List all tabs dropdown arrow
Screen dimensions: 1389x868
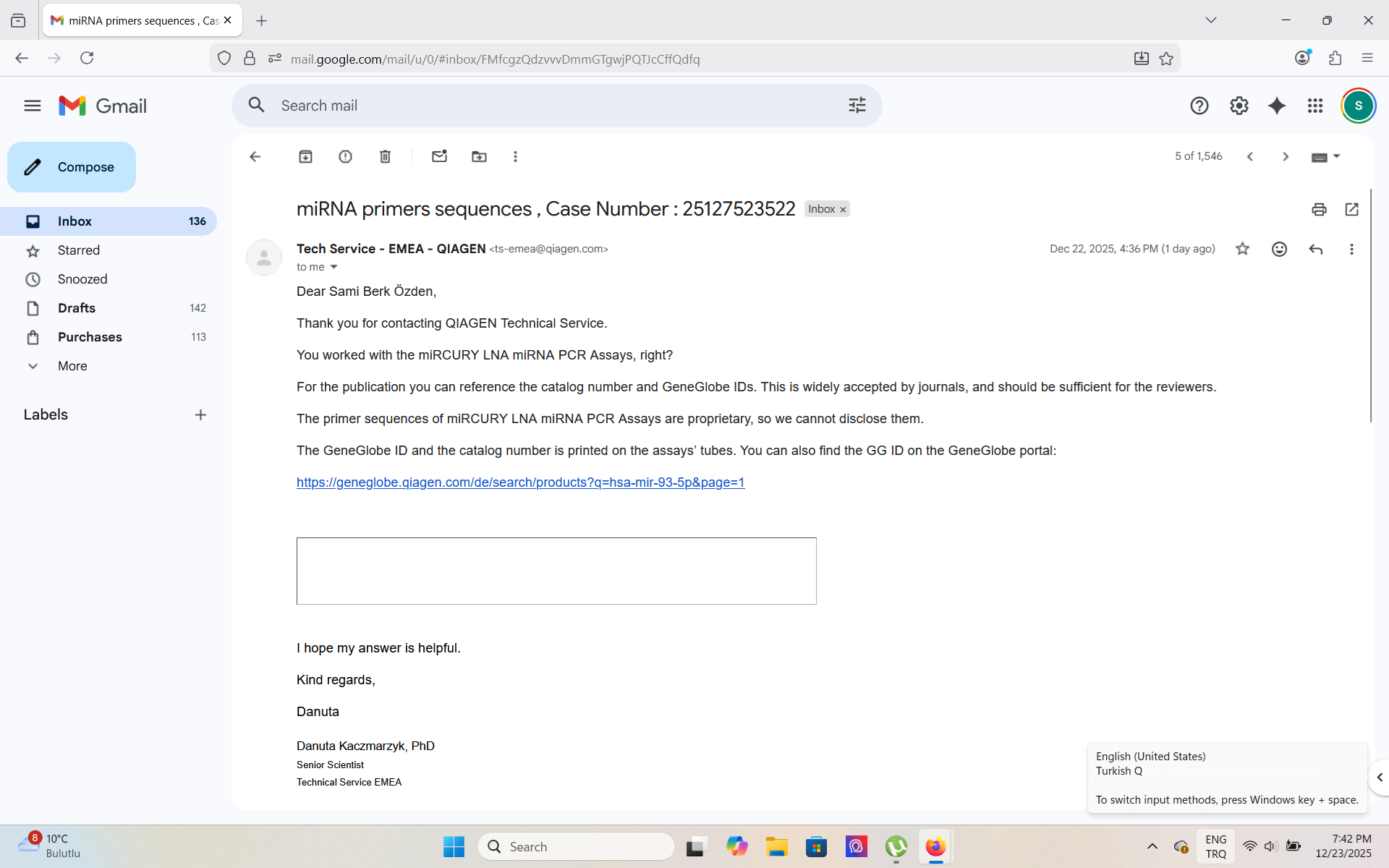click(1211, 20)
